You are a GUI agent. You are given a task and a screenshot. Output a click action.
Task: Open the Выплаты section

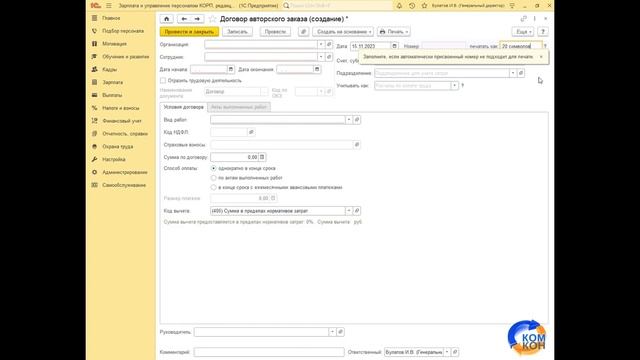tap(112, 95)
